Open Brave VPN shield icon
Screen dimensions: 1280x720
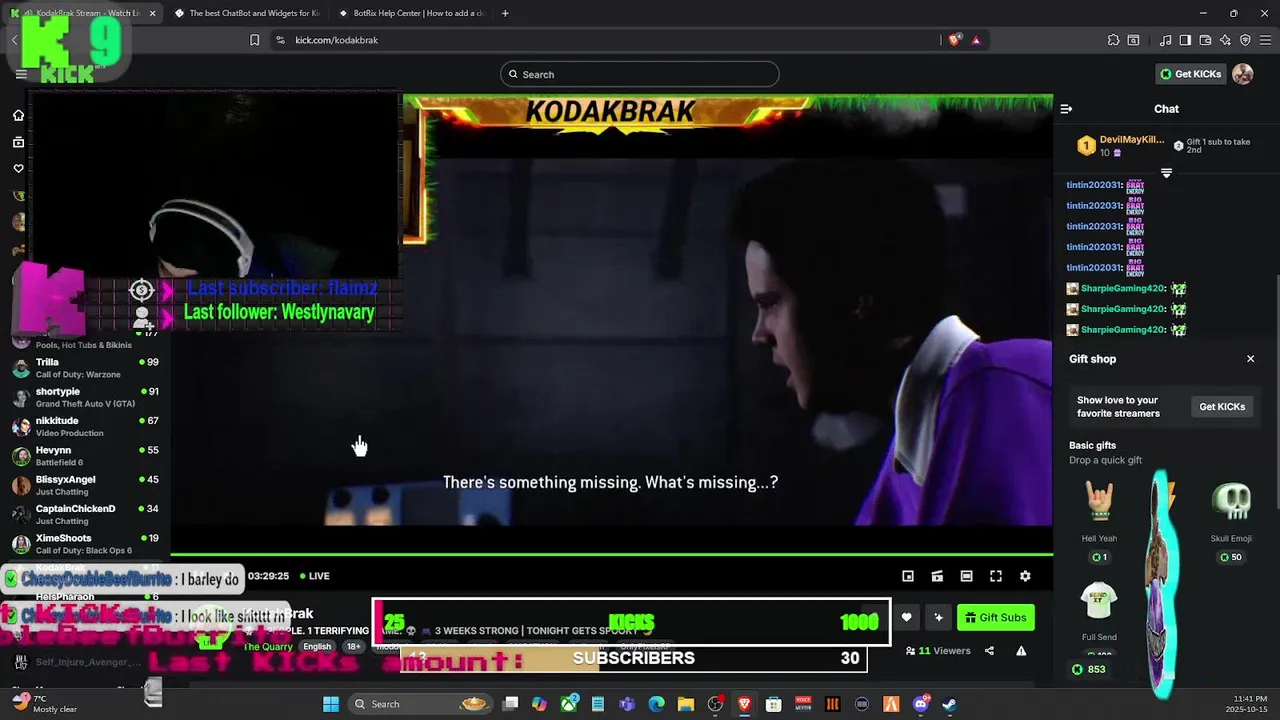coord(1245,40)
